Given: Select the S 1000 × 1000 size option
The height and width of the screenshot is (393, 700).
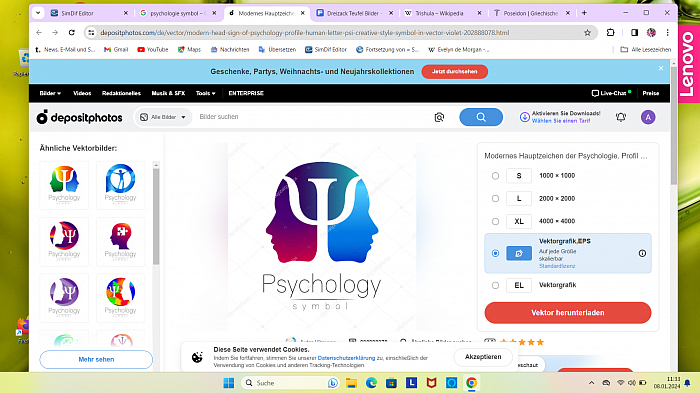Looking at the screenshot, I should tap(495, 176).
